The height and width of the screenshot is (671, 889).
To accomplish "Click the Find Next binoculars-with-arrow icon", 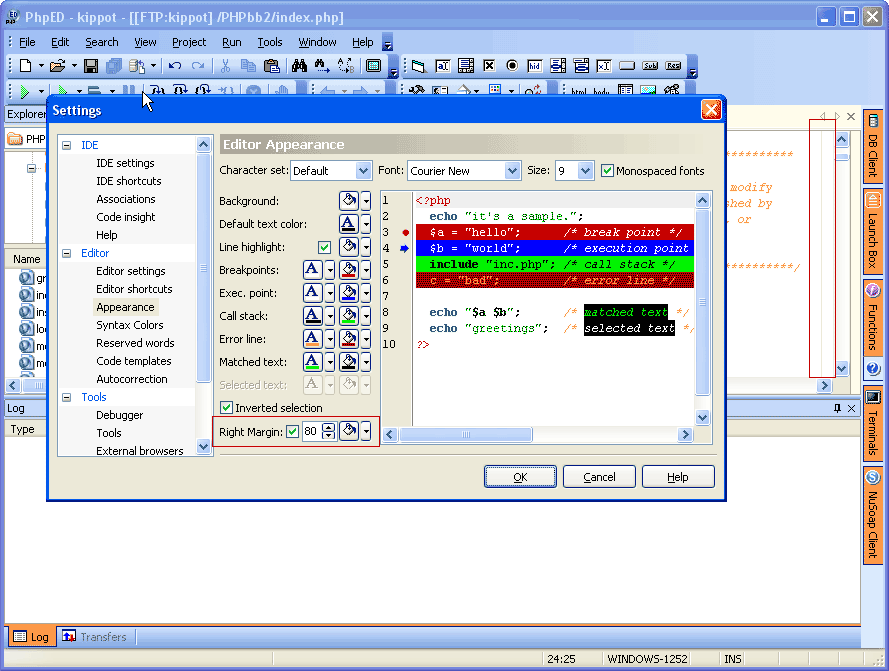I will (x=322, y=66).
